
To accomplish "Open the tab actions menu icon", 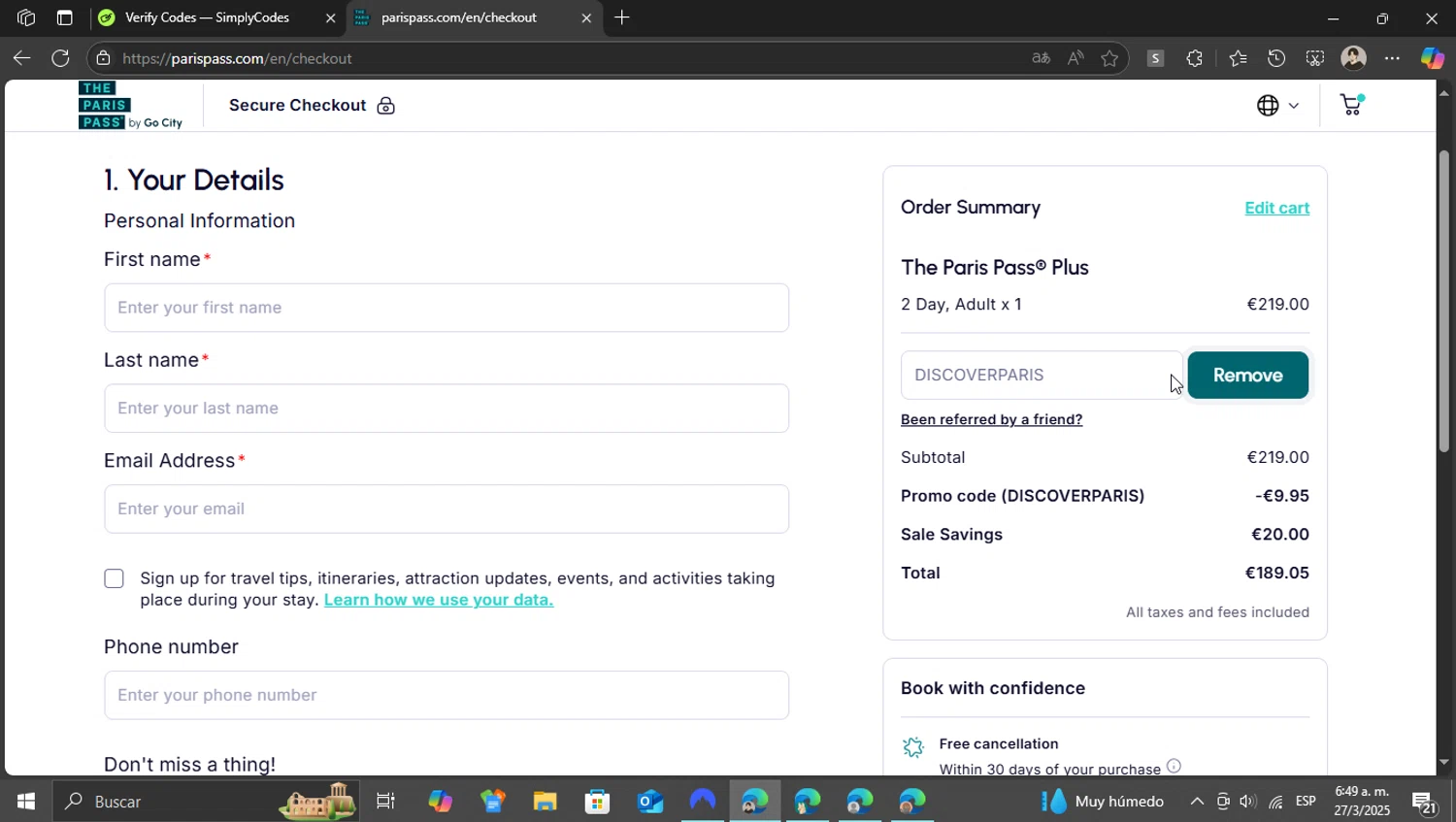I will [64, 17].
